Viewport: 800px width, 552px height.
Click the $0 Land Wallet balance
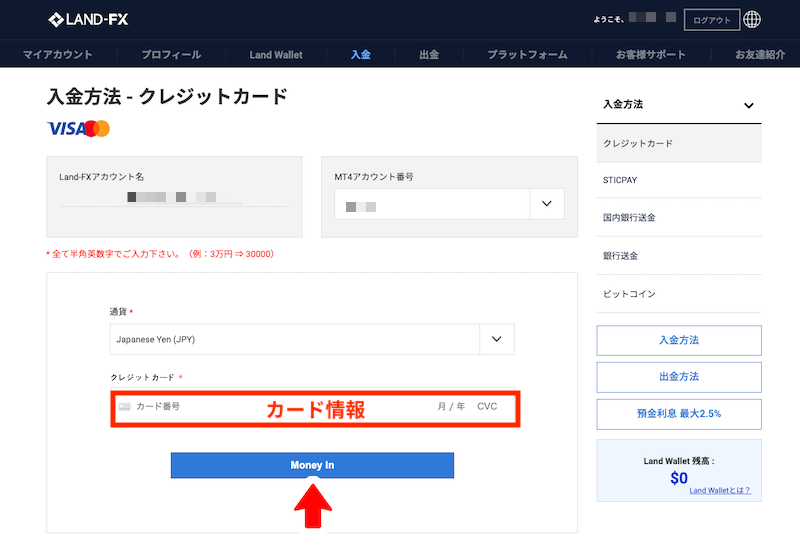pos(679,478)
